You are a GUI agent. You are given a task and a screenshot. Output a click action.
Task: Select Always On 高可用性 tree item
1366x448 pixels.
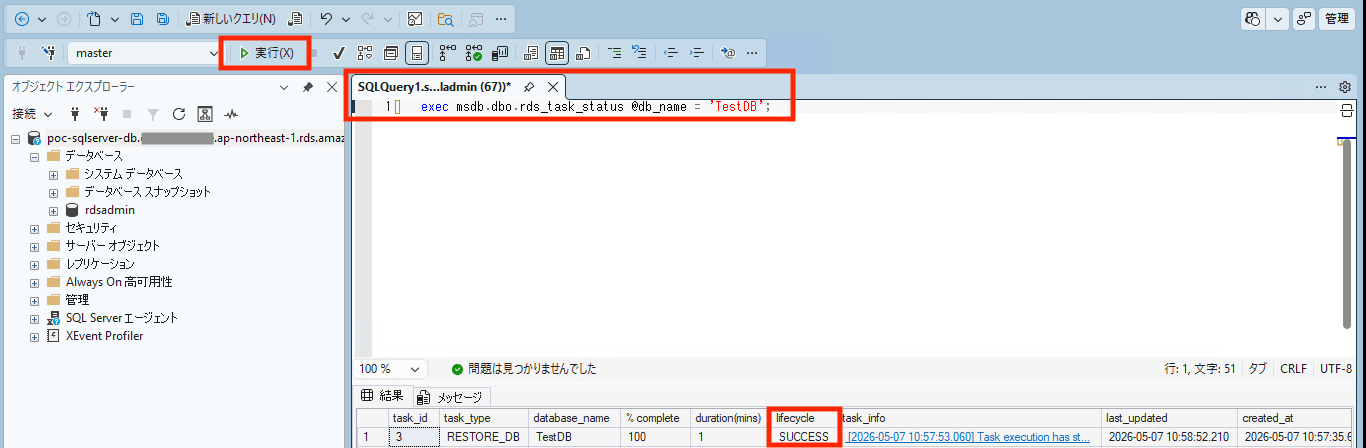point(119,282)
